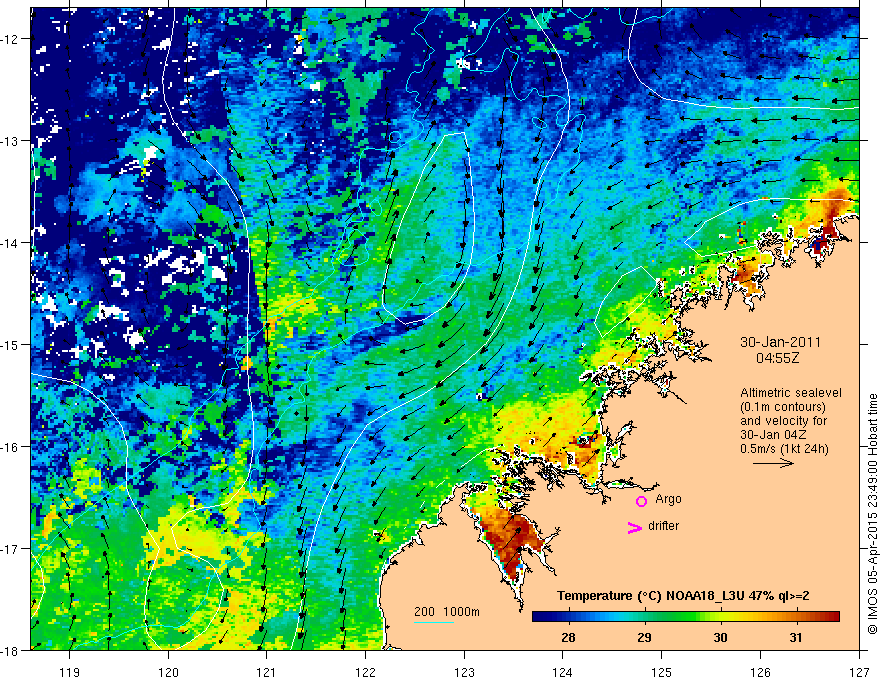
Task: Click the 'and velocity for' text line
Action: tap(783, 421)
